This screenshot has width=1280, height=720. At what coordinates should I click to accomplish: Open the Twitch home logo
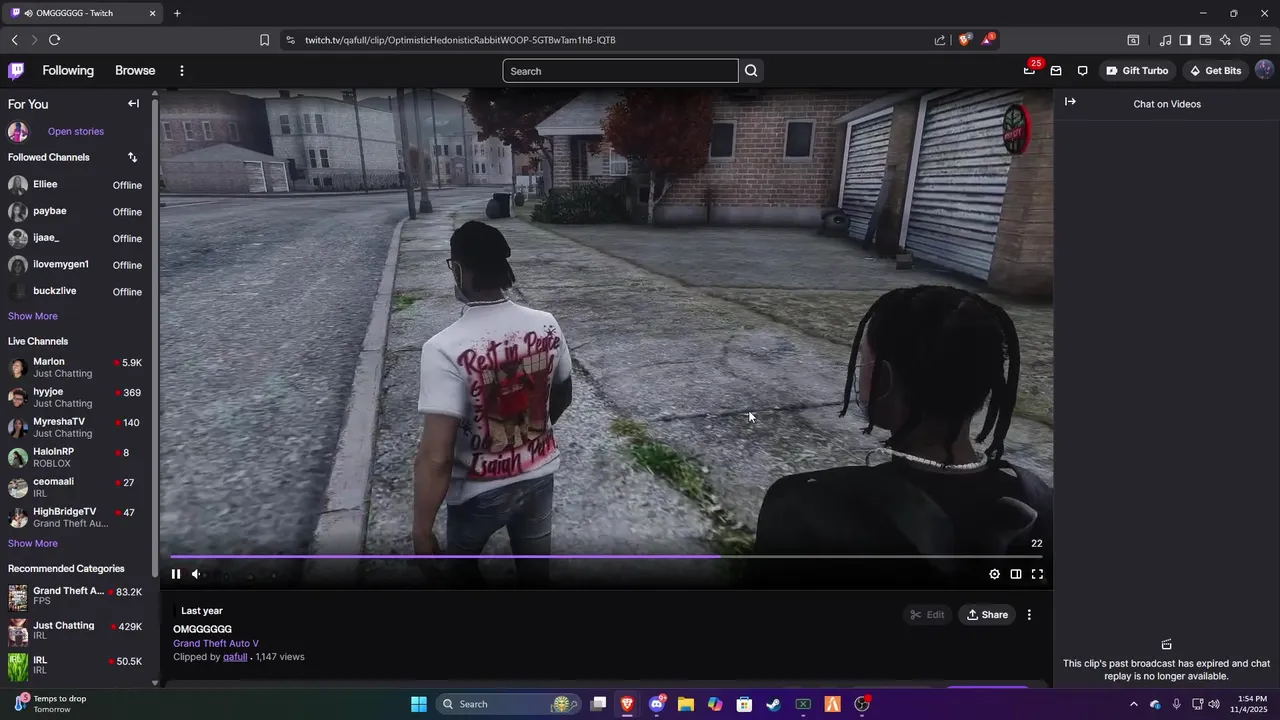click(x=16, y=71)
